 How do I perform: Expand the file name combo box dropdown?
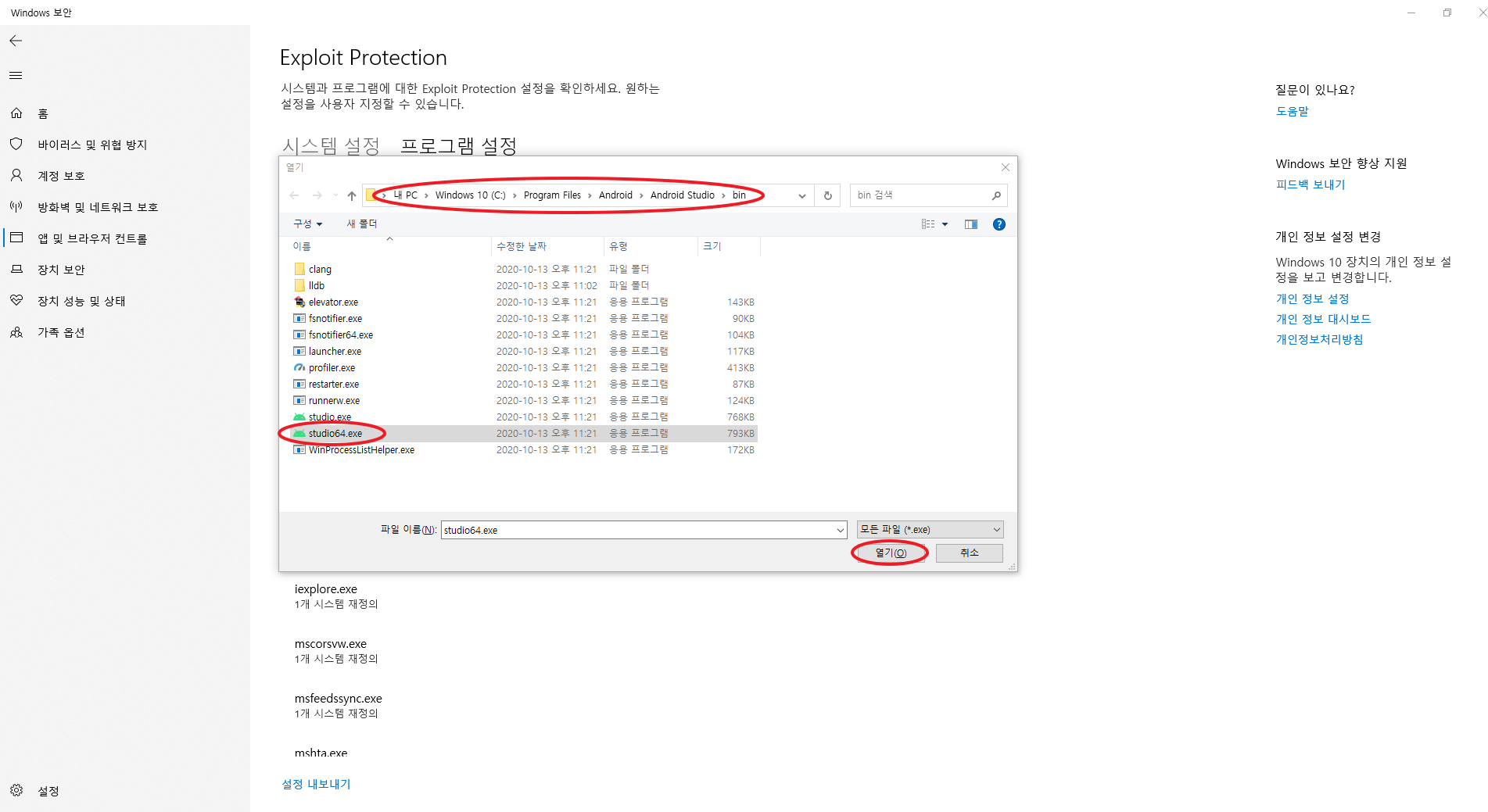coord(841,530)
